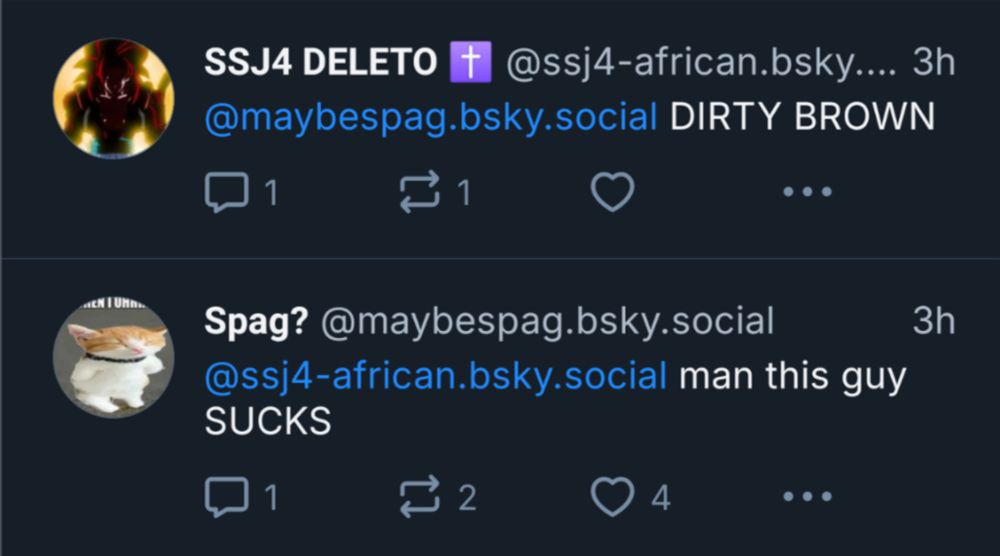
Task: Open the SSJ4 DELETO display name
Action: tap(320, 63)
